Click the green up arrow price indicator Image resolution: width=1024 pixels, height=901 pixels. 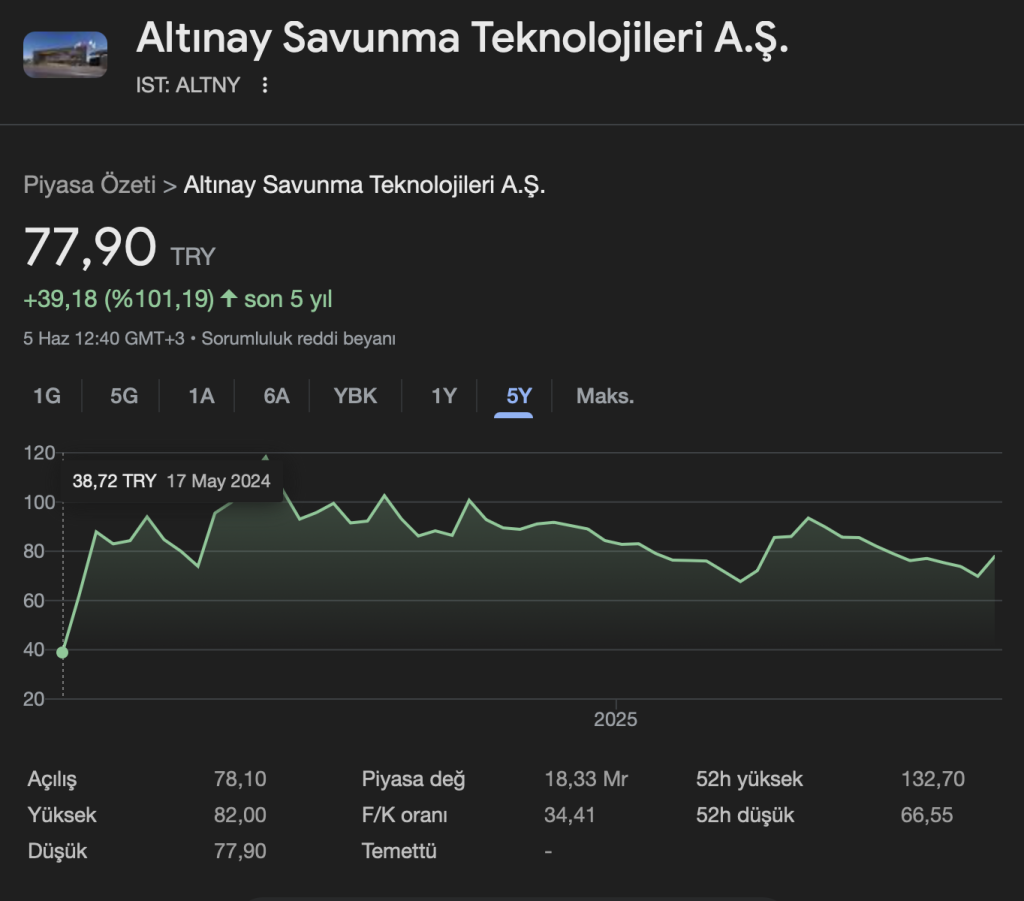(x=229, y=299)
